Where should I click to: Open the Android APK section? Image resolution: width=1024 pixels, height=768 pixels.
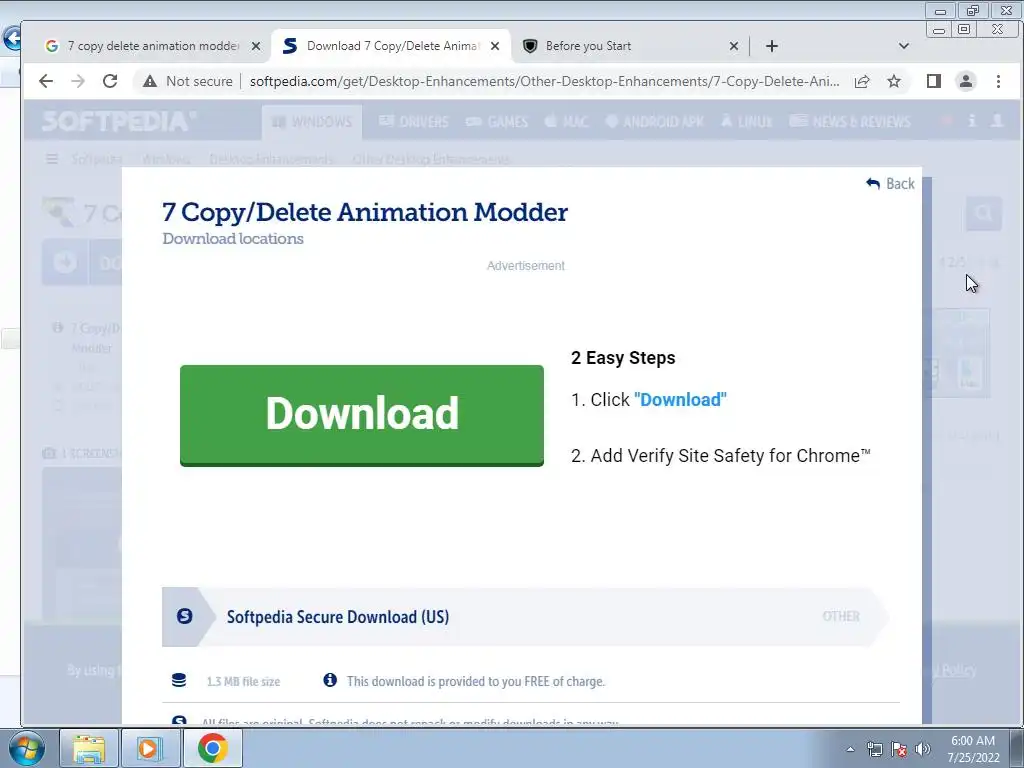coord(655,122)
